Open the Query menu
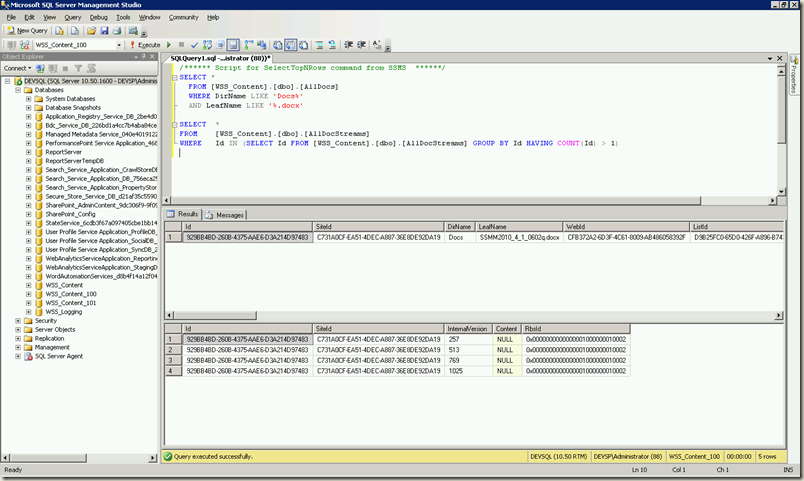Viewport: 804px width, 481px height. click(72, 17)
